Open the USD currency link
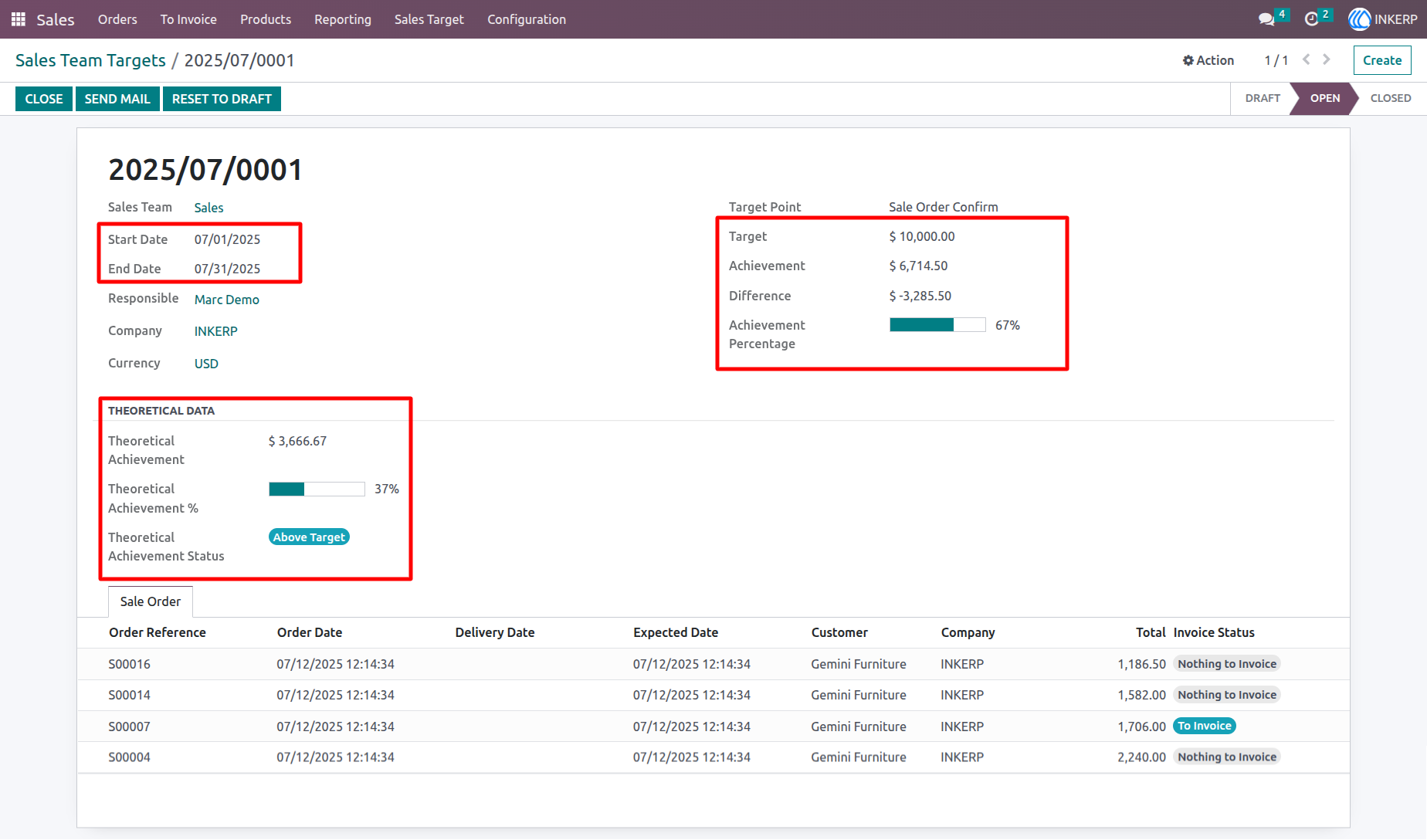Screen dimensions: 1427x840 pos(206,364)
